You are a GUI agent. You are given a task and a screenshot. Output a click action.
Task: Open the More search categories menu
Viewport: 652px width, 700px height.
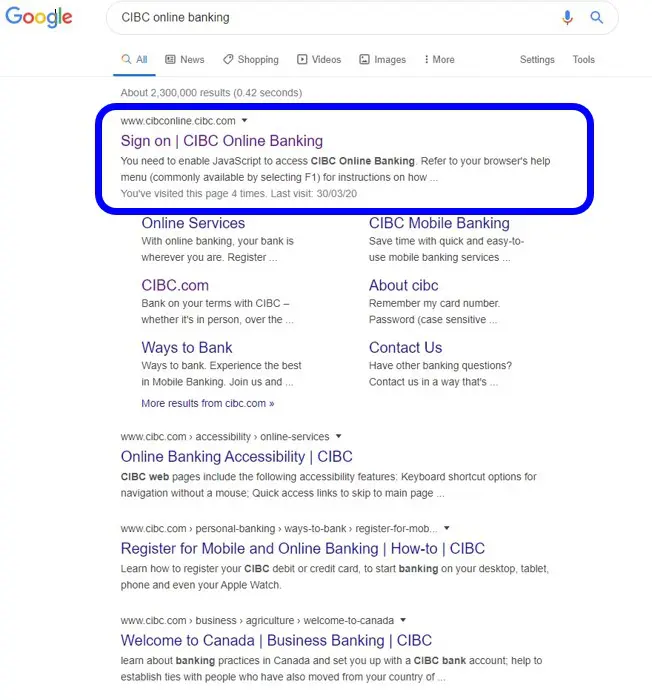(x=439, y=59)
